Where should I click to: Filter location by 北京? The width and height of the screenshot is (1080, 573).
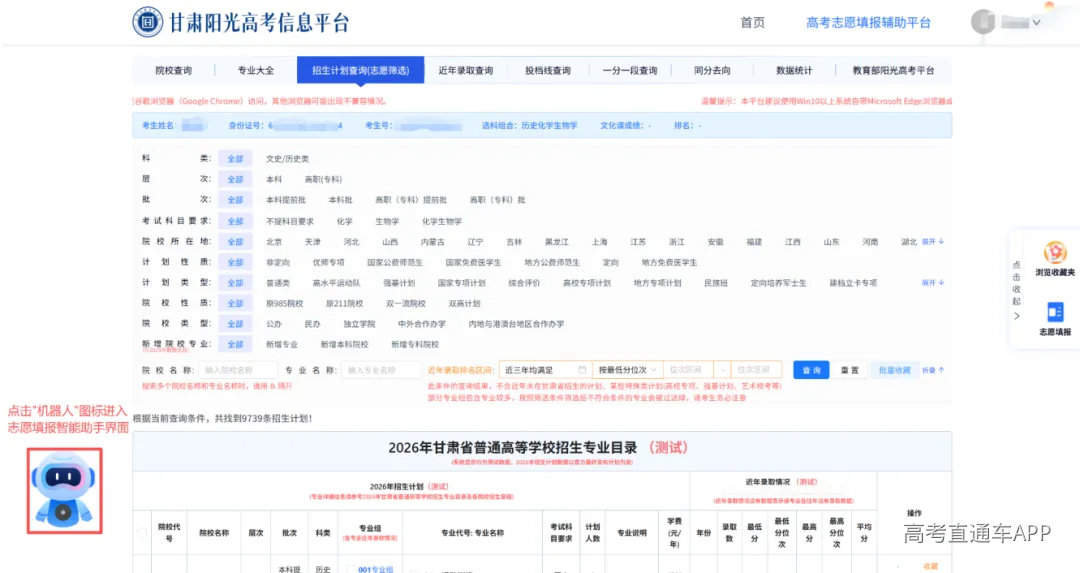[x=273, y=242]
